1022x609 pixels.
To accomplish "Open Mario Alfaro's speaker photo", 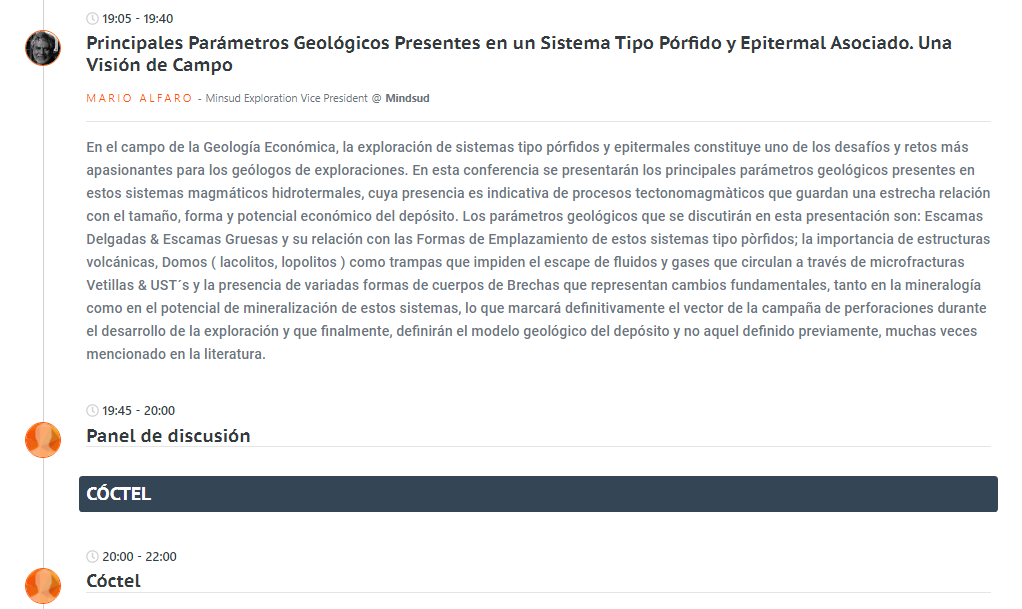I will coord(43,48).
